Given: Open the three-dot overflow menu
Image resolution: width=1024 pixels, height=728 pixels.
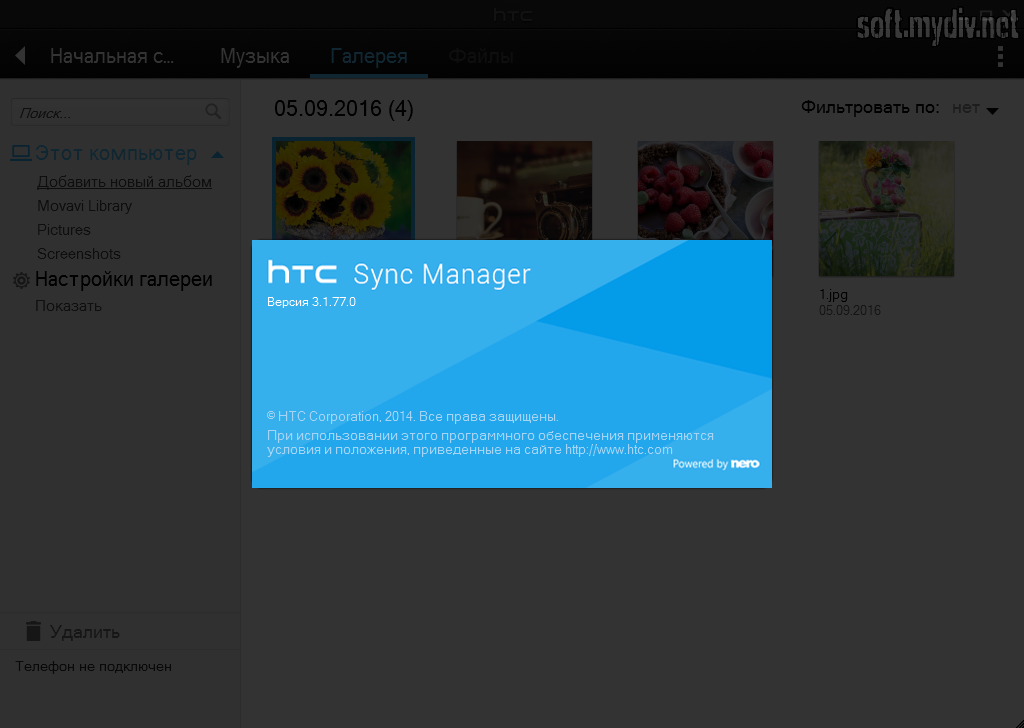Looking at the screenshot, I should click(x=1000, y=56).
